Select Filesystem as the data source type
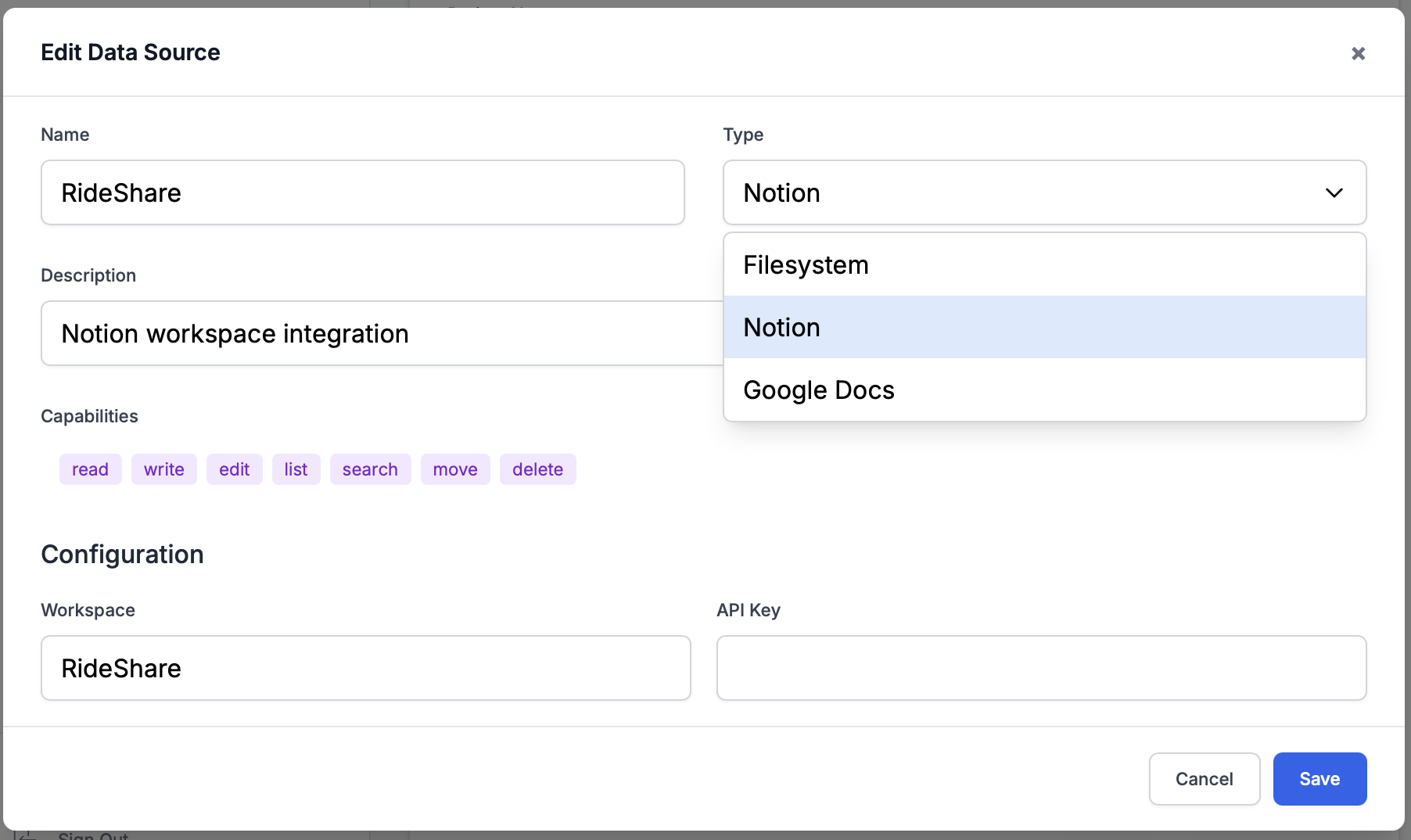Image resolution: width=1411 pixels, height=840 pixels. pos(806,264)
